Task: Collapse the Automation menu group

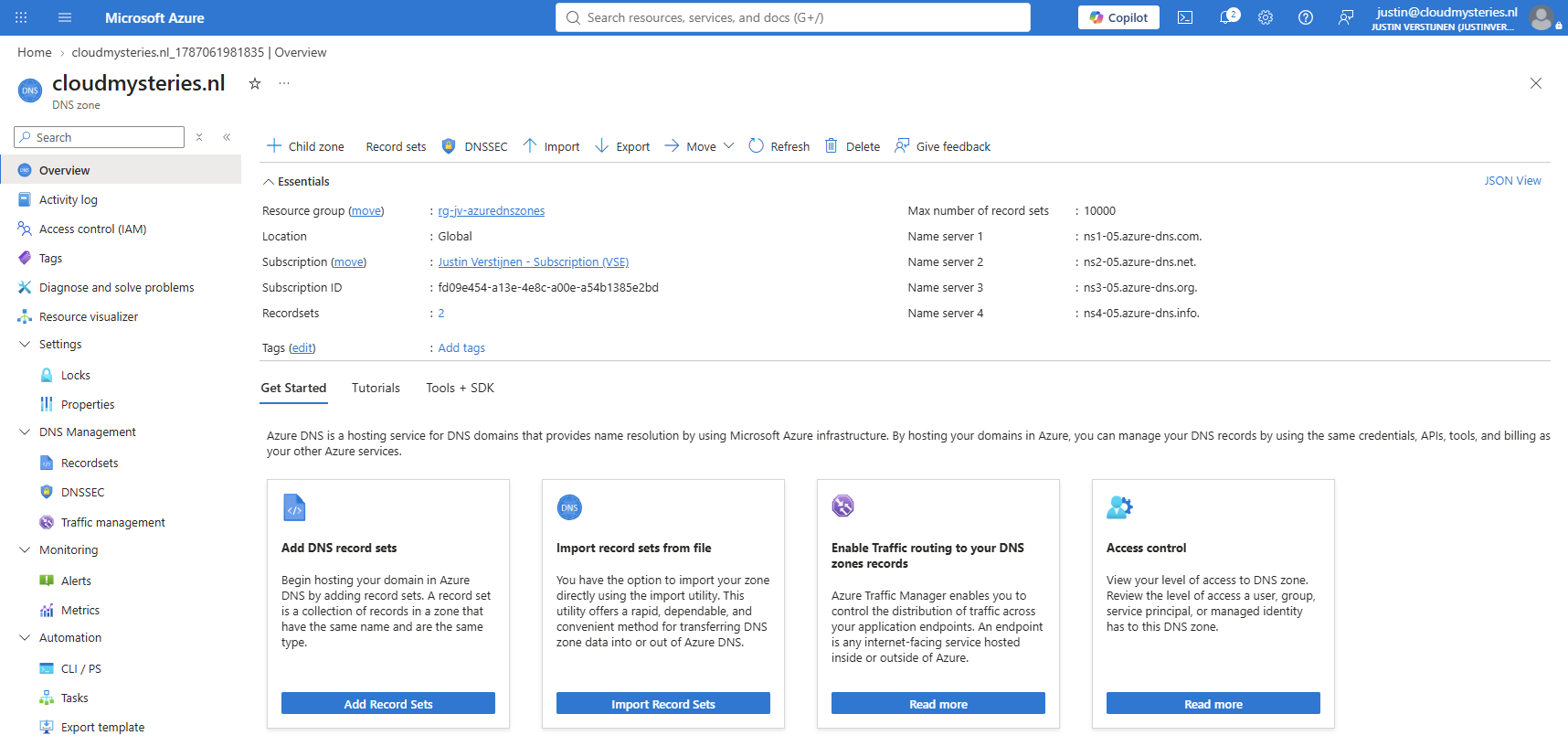Action: (25, 638)
